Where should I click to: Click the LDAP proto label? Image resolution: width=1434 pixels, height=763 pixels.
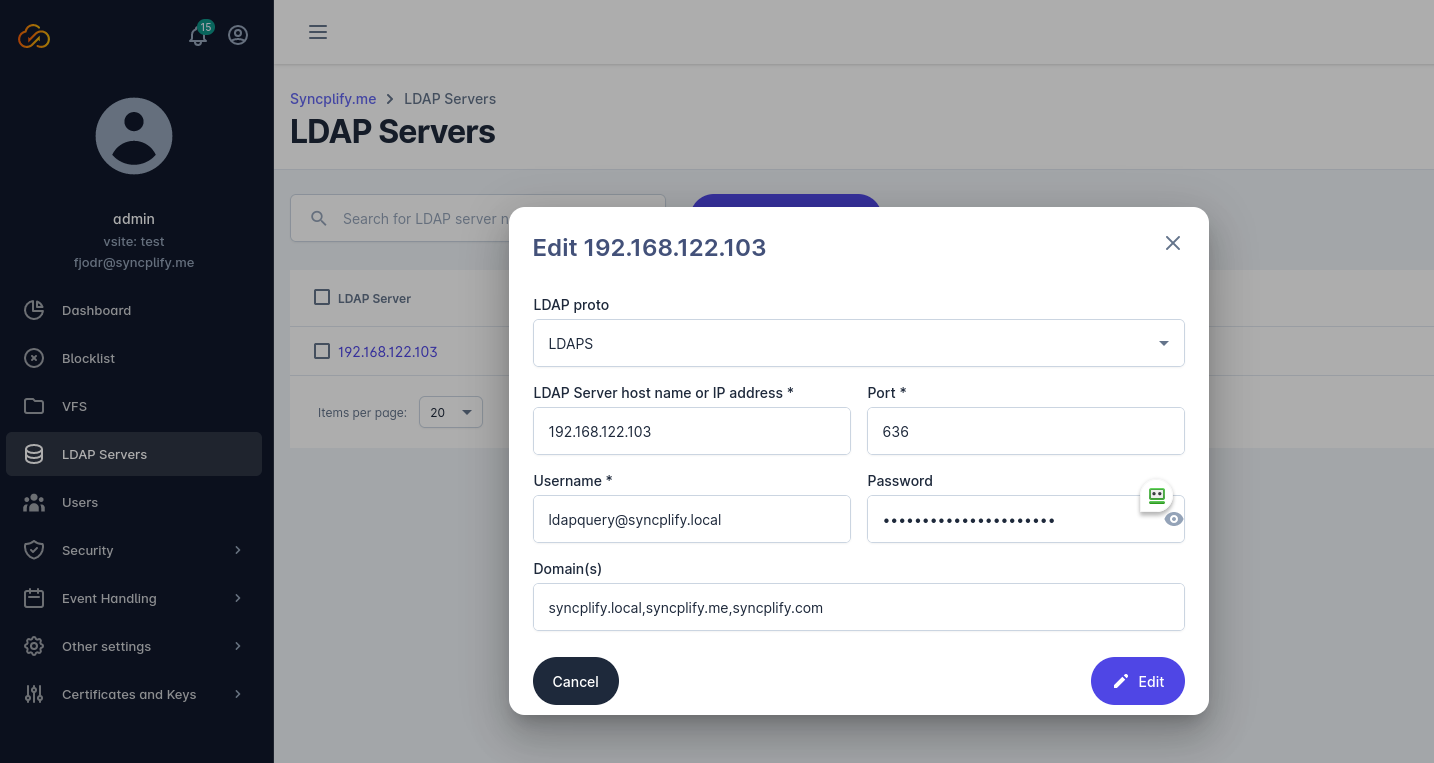(x=571, y=305)
